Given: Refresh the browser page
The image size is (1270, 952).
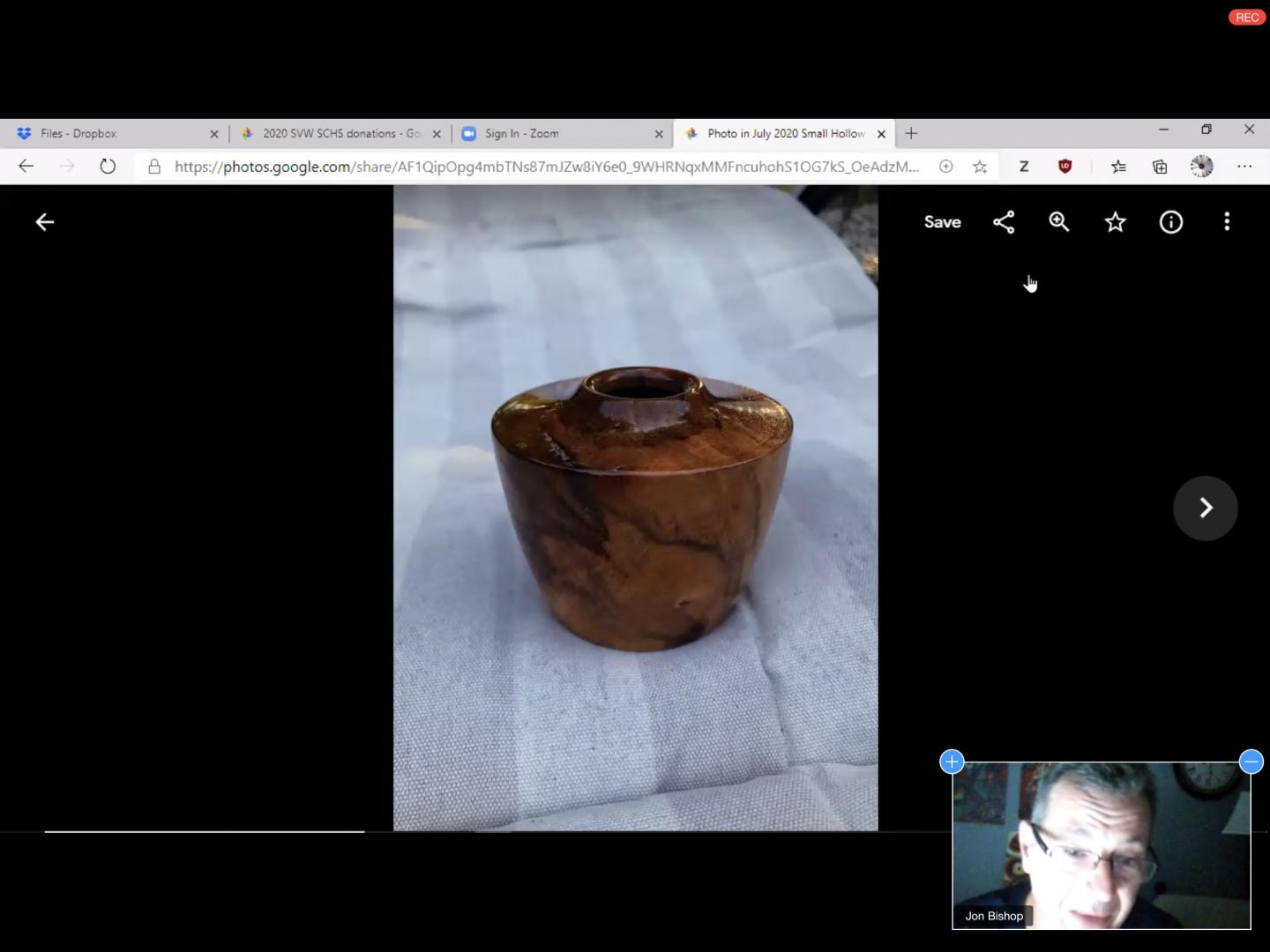Looking at the screenshot, I should coord(108,167).
